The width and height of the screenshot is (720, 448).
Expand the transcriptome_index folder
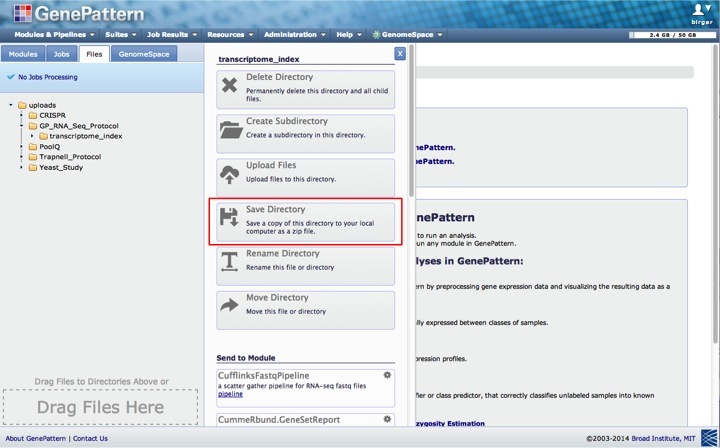[x=32, y=136]
